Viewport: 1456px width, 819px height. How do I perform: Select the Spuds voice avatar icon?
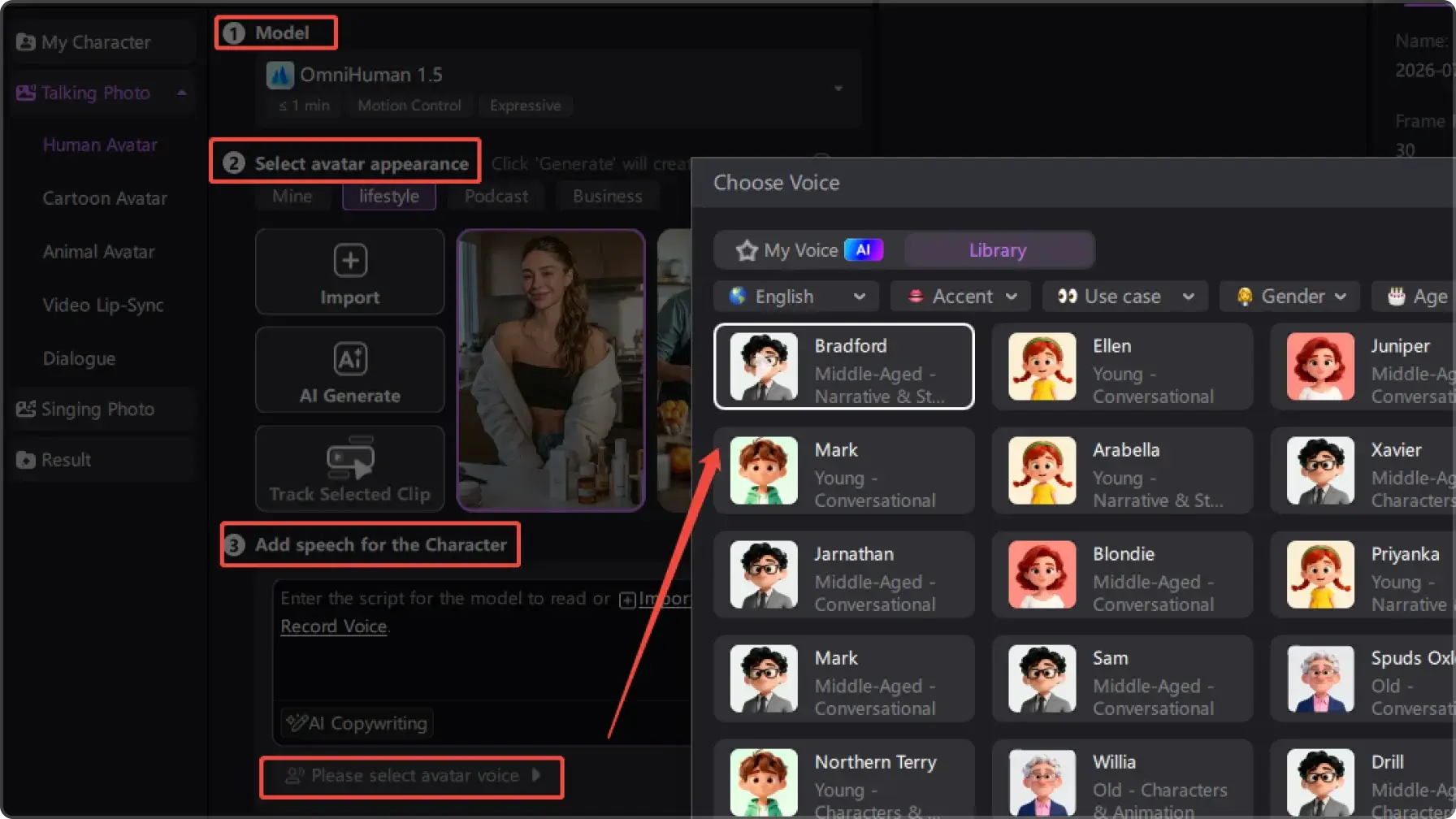pos(1320,679)
